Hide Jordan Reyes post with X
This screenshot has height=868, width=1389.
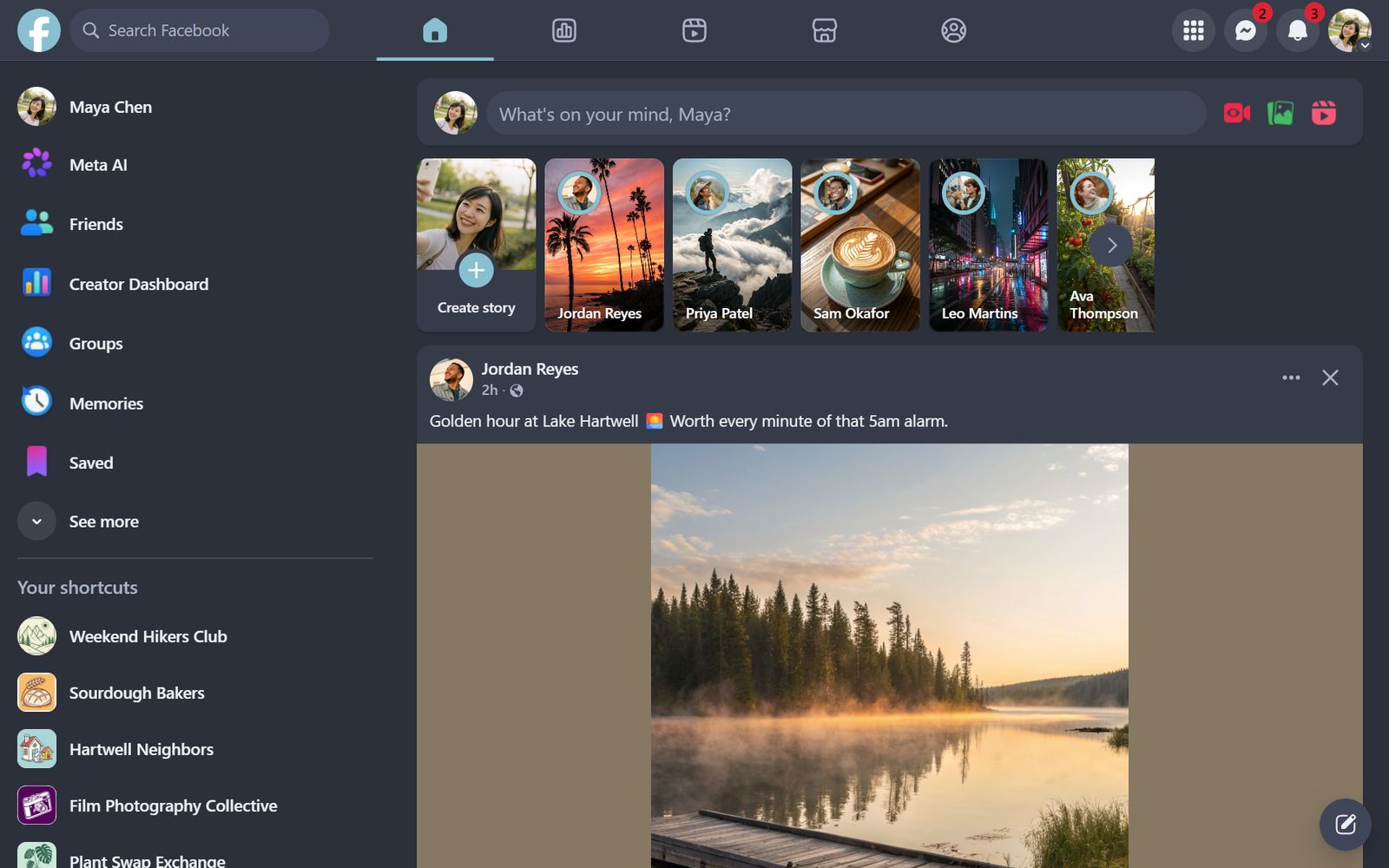coord(1330,378)
